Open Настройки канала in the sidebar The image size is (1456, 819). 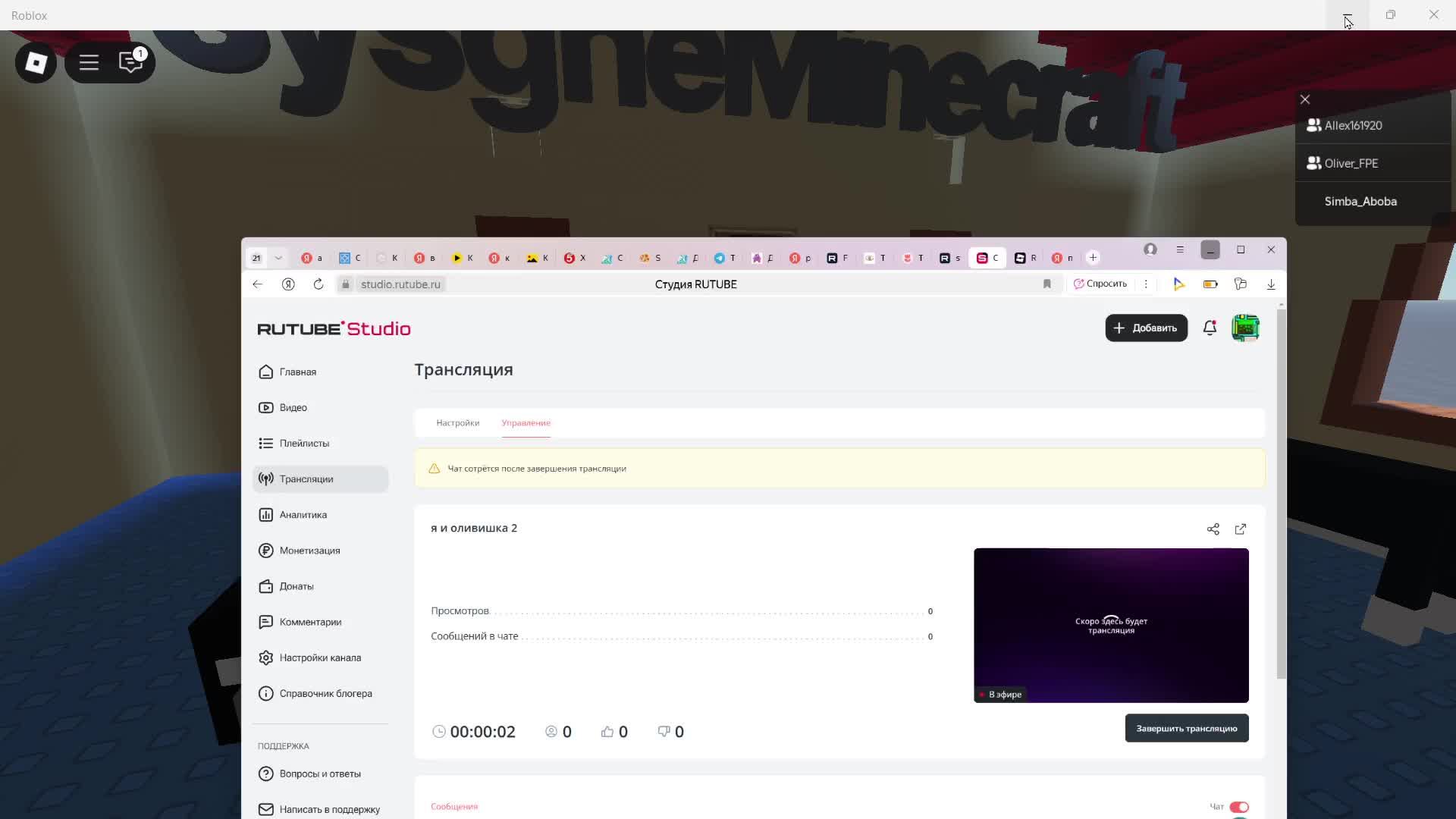320,657
